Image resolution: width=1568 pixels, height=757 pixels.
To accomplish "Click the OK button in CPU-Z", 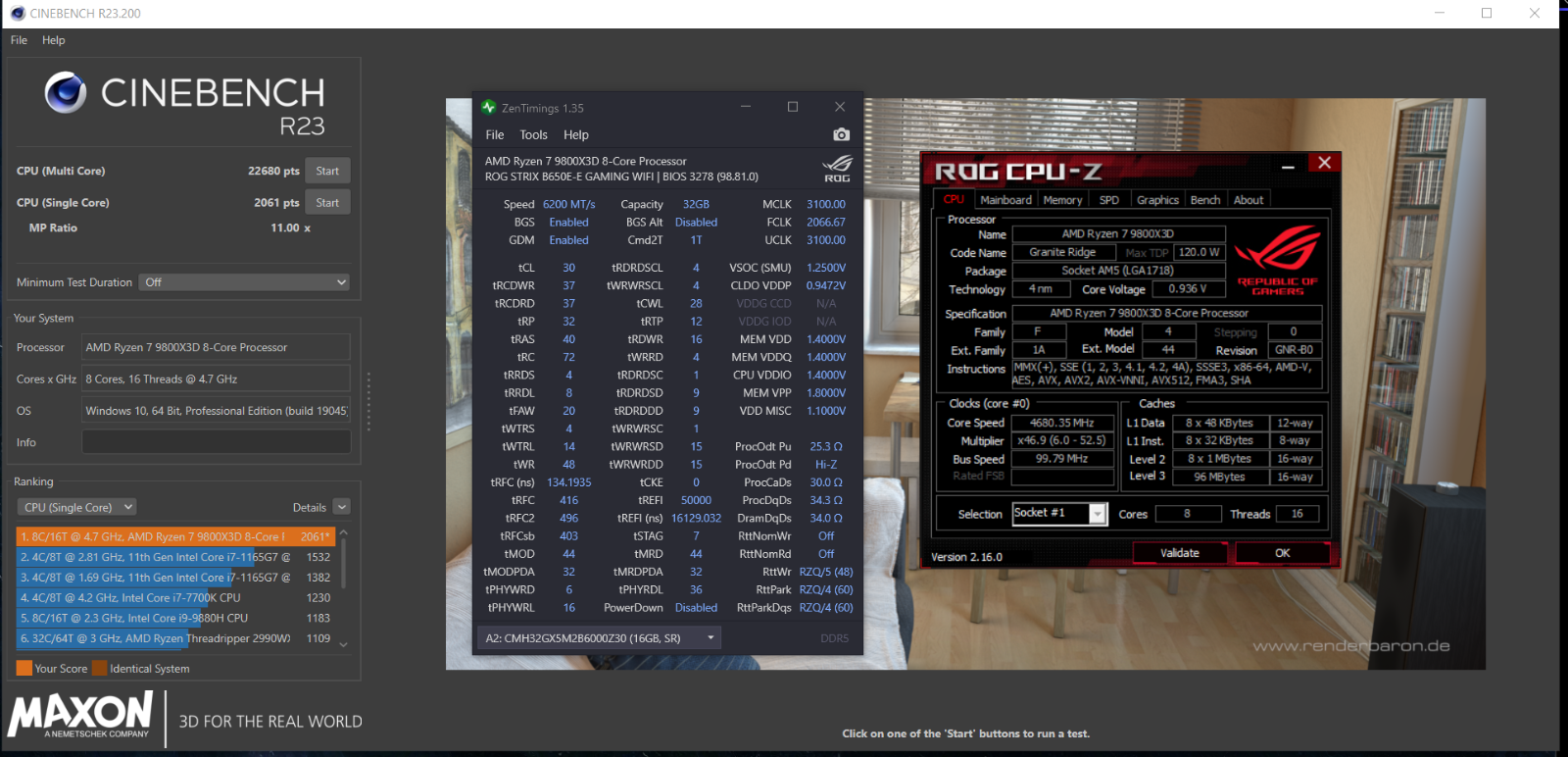I will [x=1282, y=553].
